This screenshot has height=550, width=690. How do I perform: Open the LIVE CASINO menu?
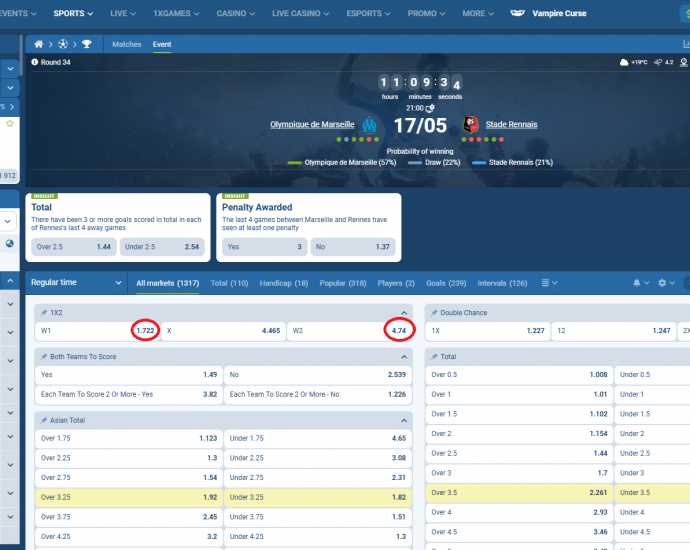coord(300,14)
